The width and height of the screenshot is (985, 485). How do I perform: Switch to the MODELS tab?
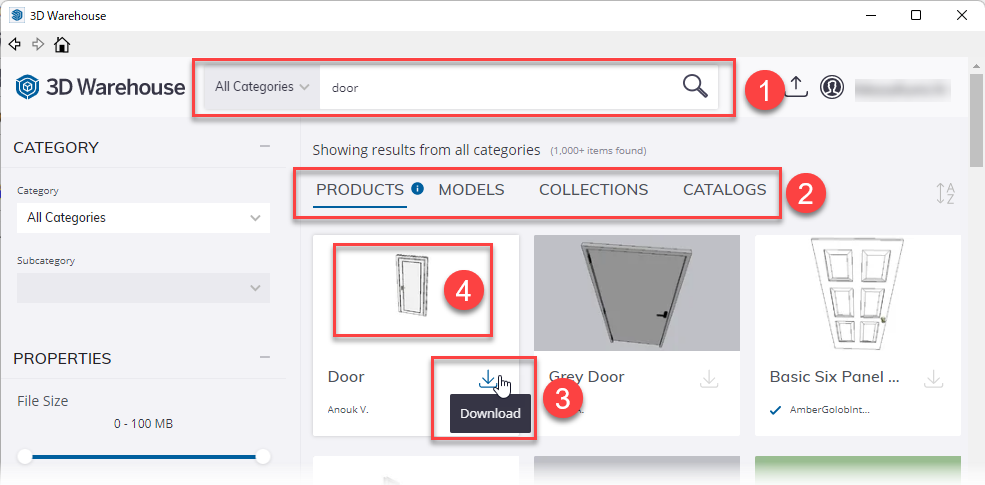[x=471, y=189]
